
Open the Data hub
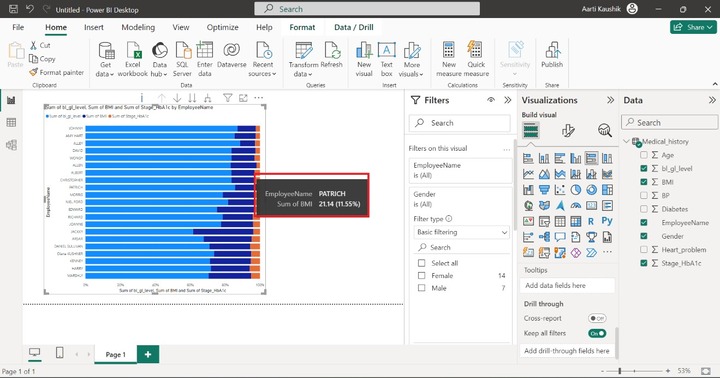pyautogui.click(x=159, y=59)
